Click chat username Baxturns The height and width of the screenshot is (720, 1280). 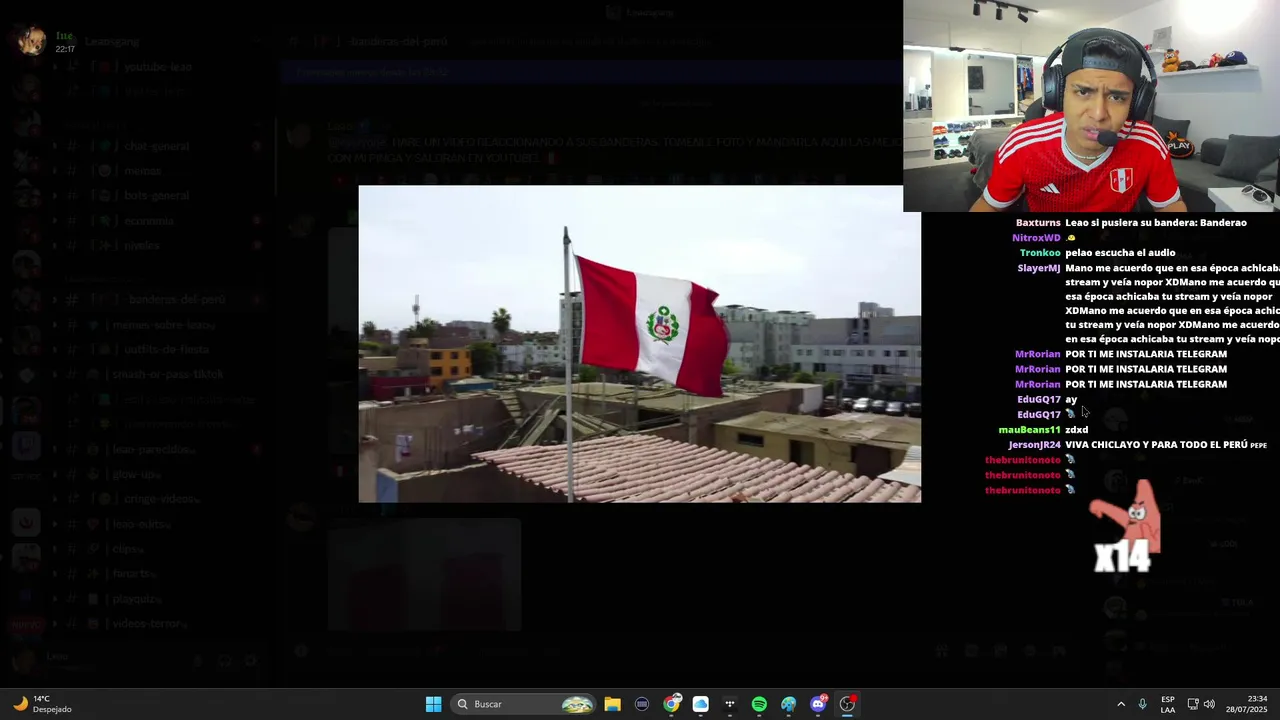[x=1038, y=223]
